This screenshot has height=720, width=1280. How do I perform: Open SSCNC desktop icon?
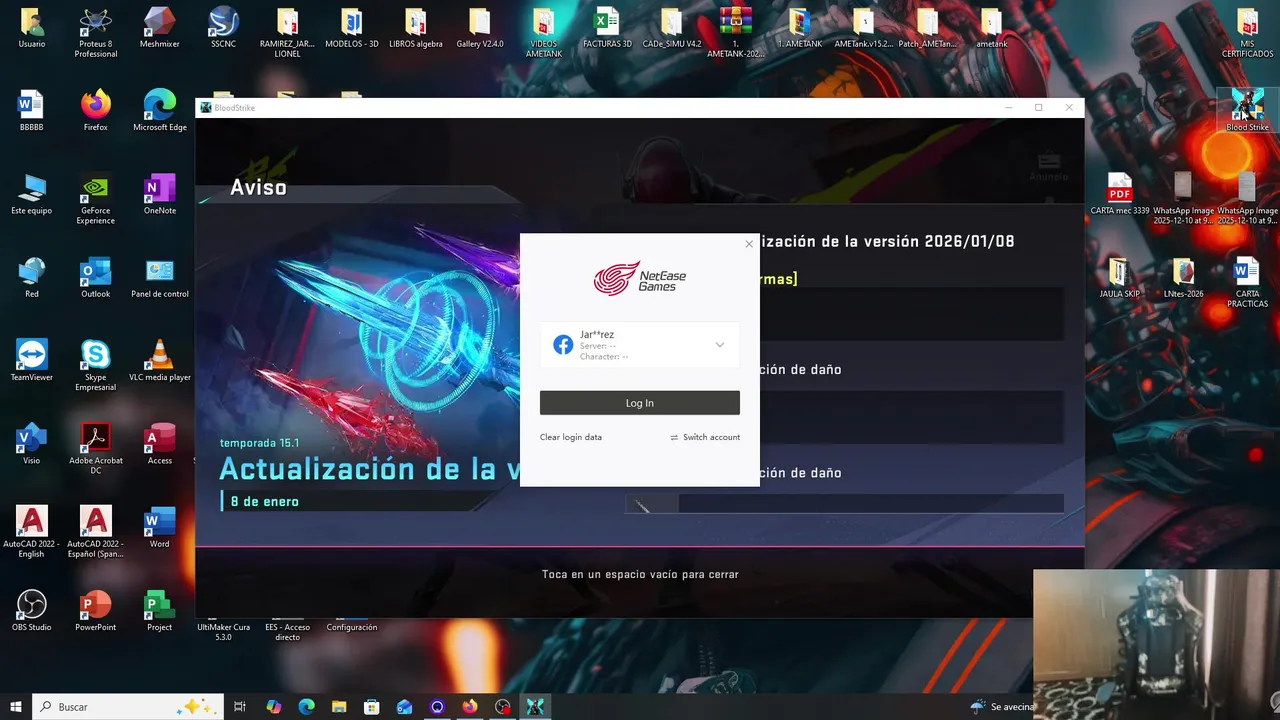pyautogui.click(x=224, y=28)
